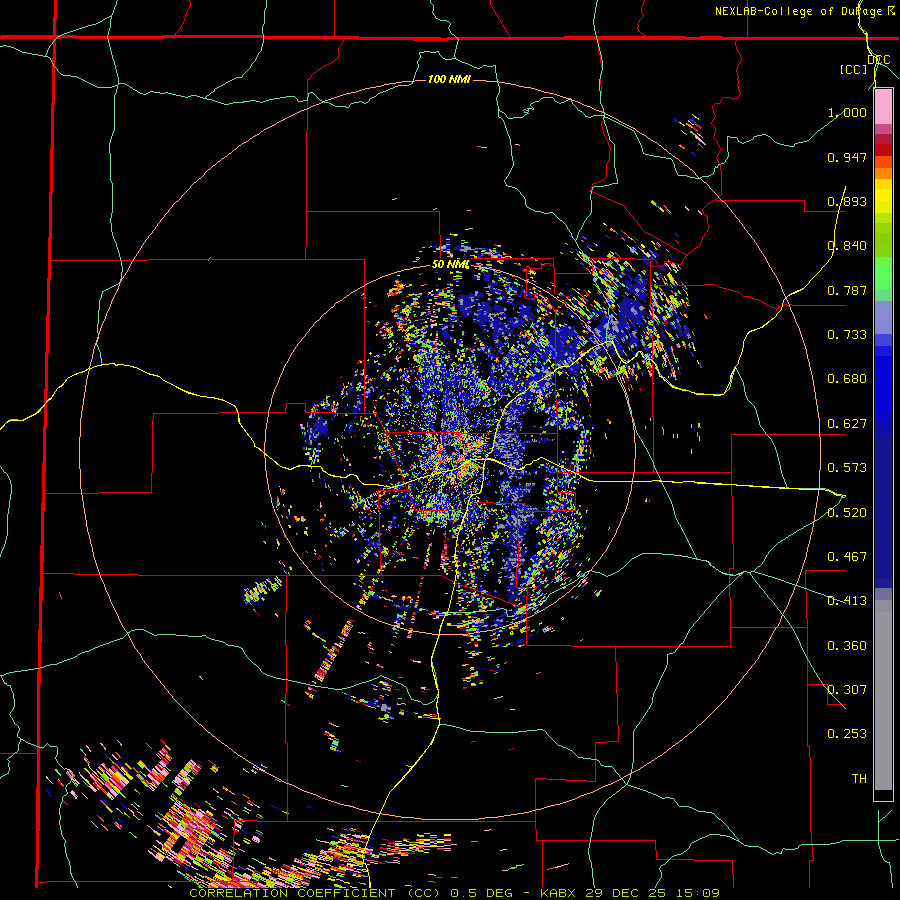Click the 0.733 scale value

[x=847, y=335]
